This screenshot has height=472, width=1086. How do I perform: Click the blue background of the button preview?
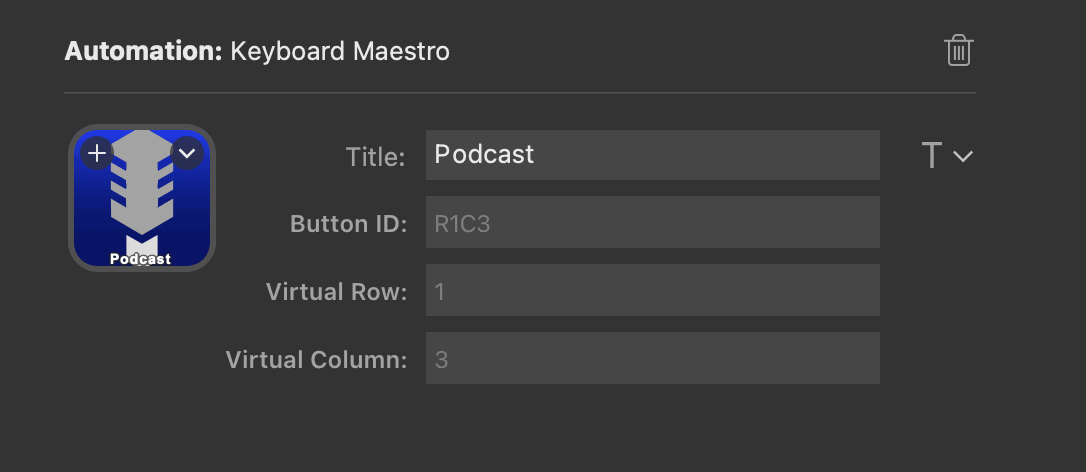[x=90, y=222]
